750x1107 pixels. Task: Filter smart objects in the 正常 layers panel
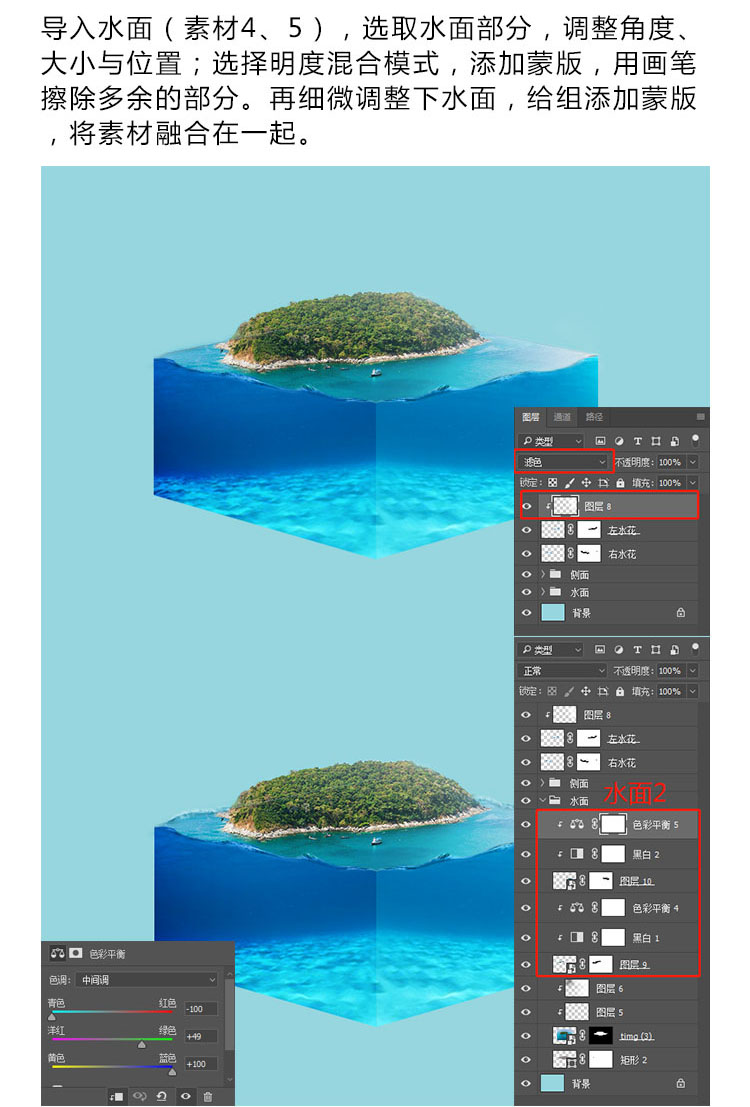point(674,650)
